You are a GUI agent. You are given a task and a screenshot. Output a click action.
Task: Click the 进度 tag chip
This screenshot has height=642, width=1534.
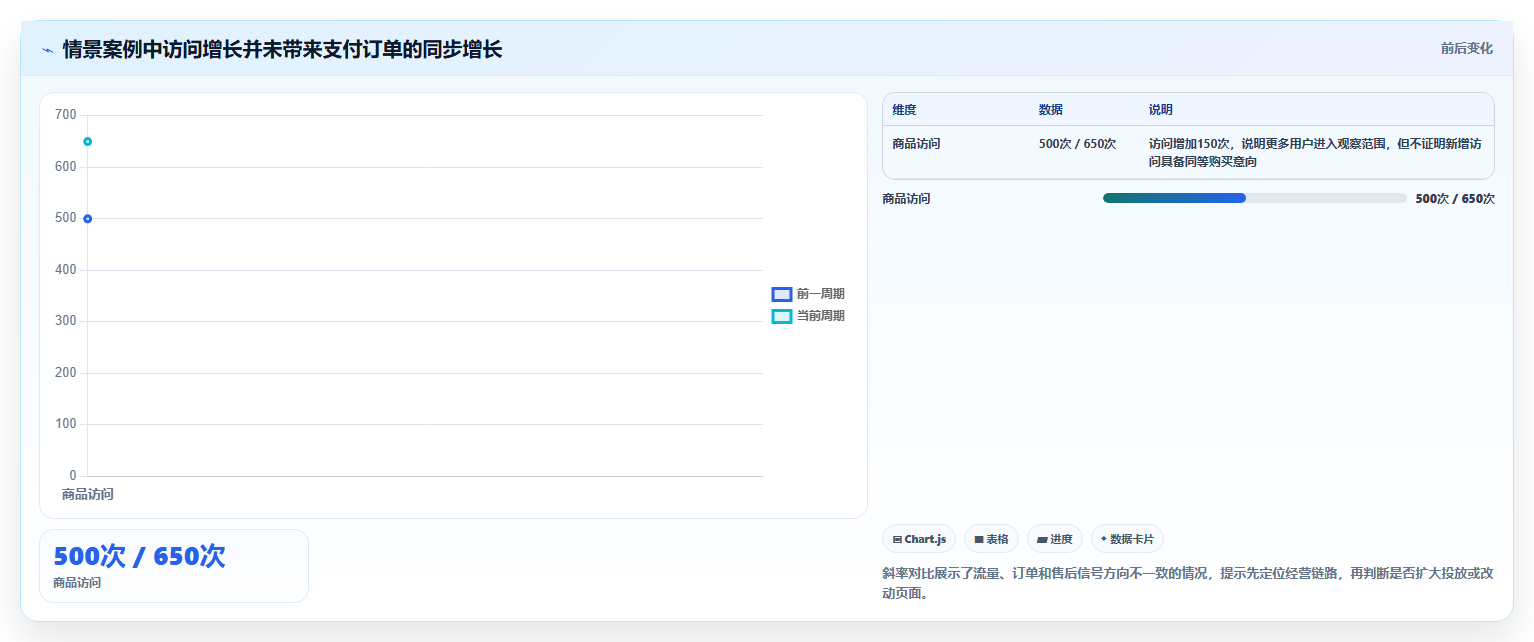click(x=1055, y=539)
